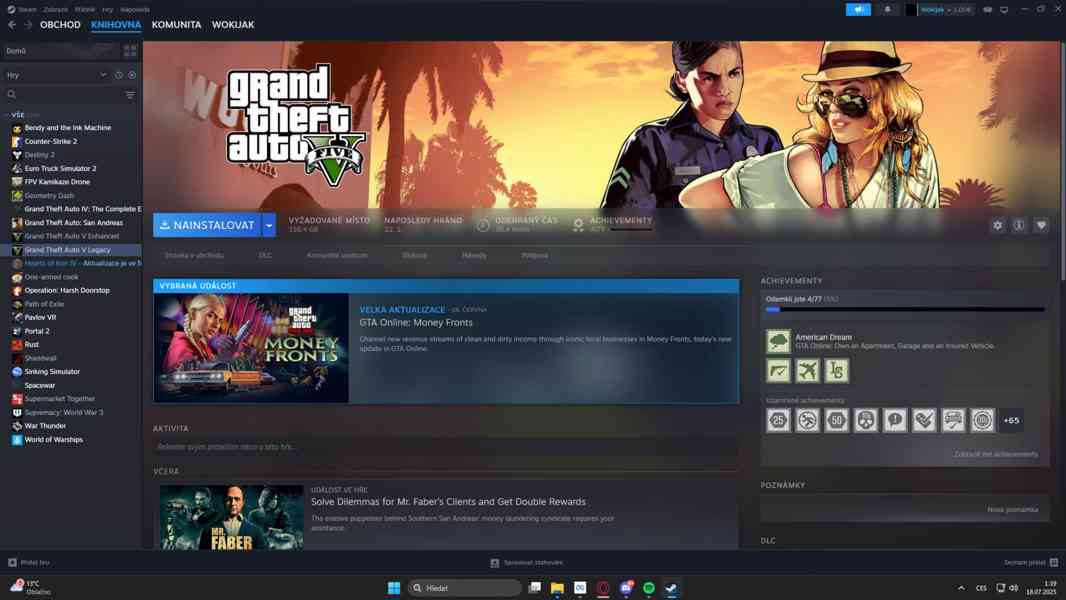Show +65 more locked achievements
The height and width of the screenshot is (600, 1066).
[x=1012, y=421]
